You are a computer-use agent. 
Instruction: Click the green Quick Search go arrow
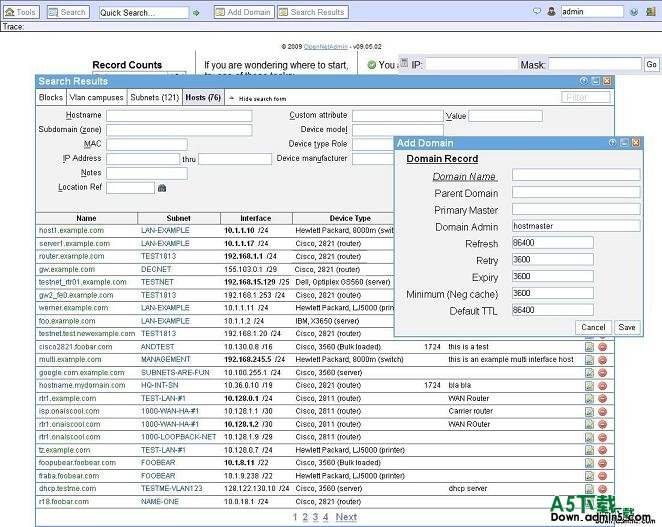[196, 12]
